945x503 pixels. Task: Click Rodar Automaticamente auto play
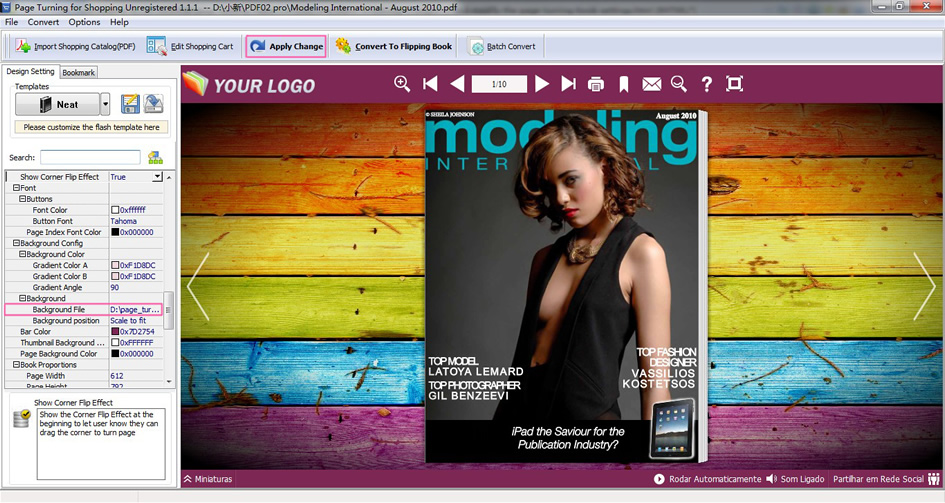point(708,479)
